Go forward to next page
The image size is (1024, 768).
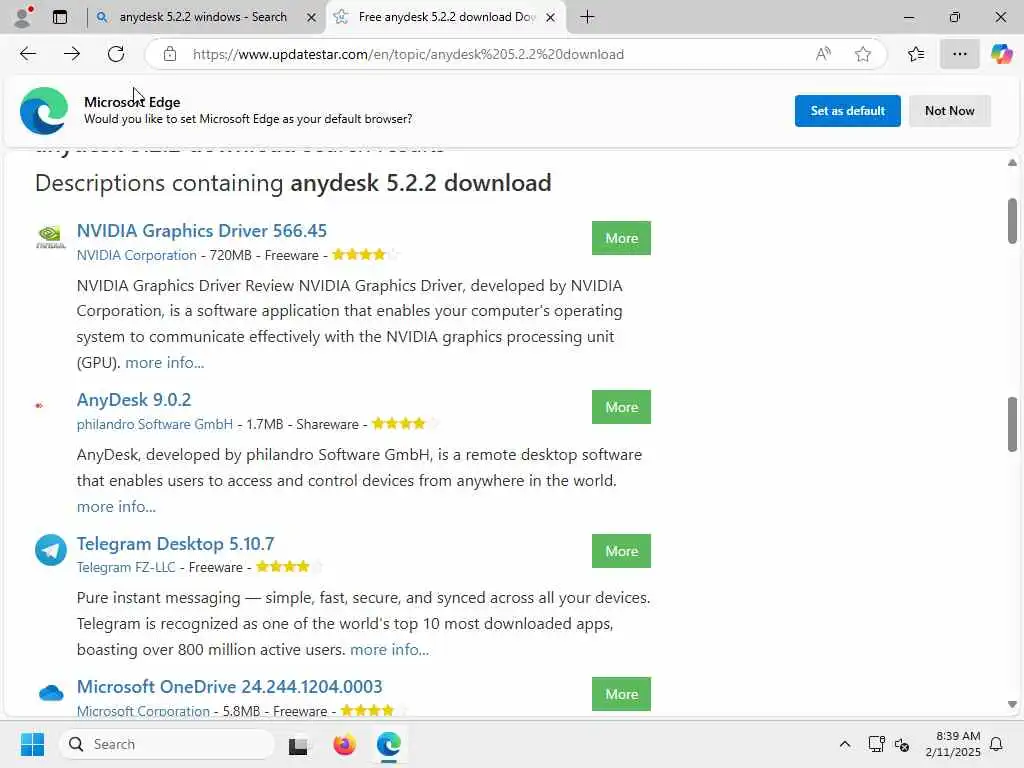pyautogui.click(x=72, y=54)
